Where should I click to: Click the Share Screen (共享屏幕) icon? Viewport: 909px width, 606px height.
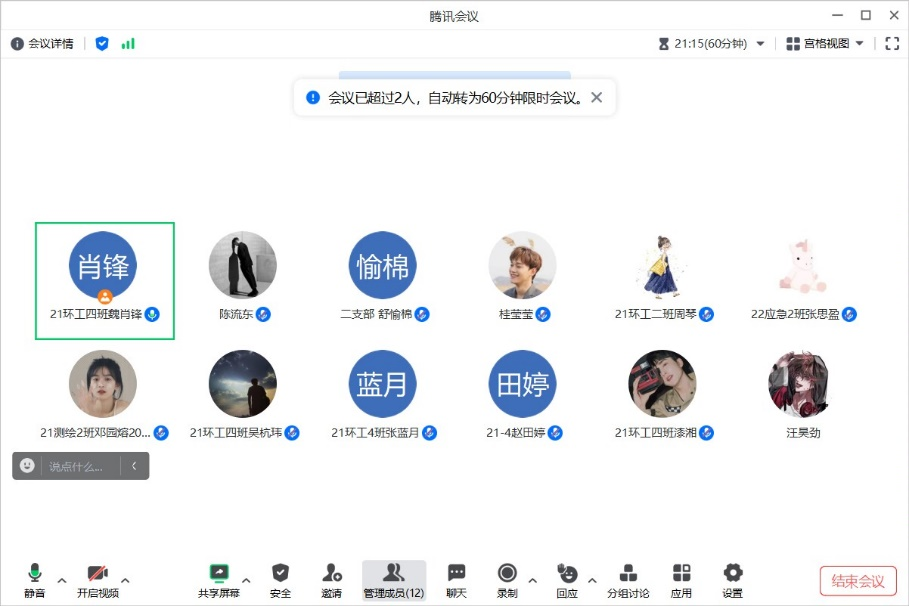point(219,574)
